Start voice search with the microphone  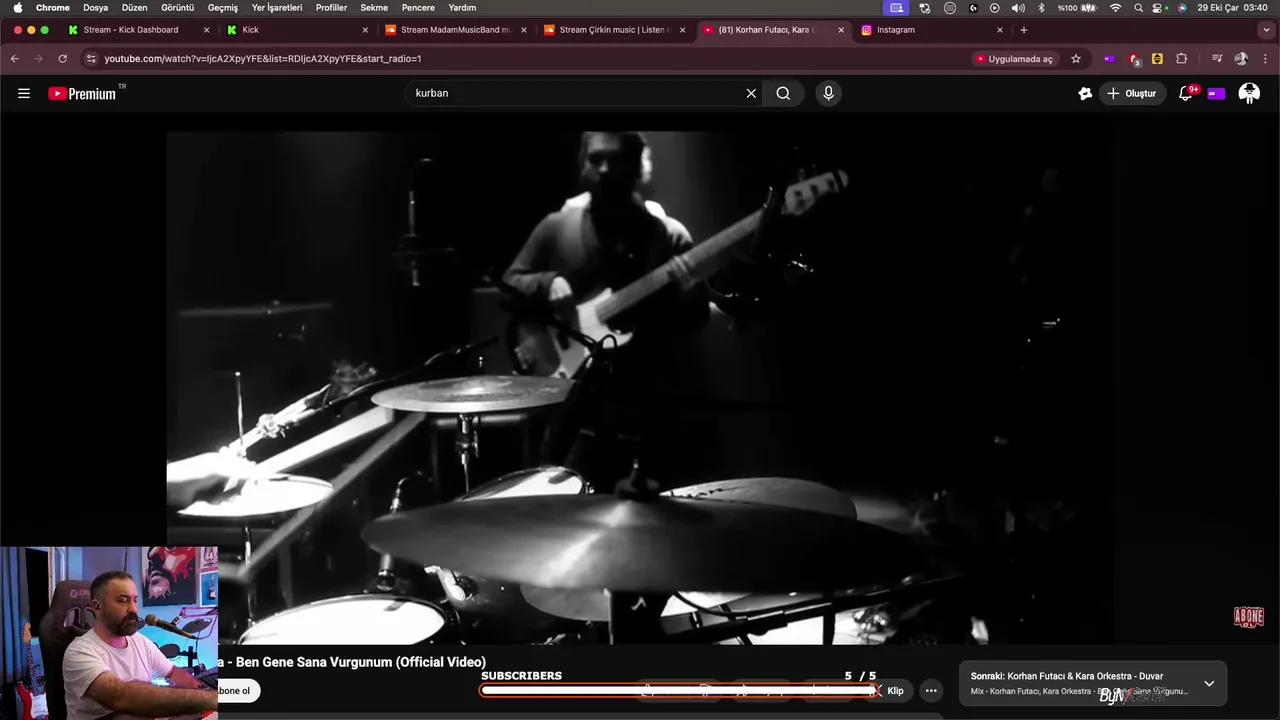click(x=828, y=93)
